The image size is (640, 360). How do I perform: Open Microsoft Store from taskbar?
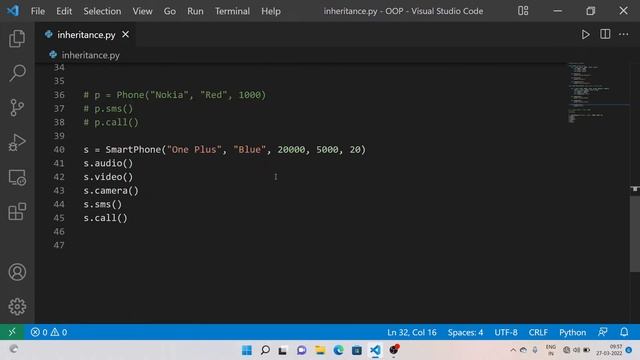357,350
